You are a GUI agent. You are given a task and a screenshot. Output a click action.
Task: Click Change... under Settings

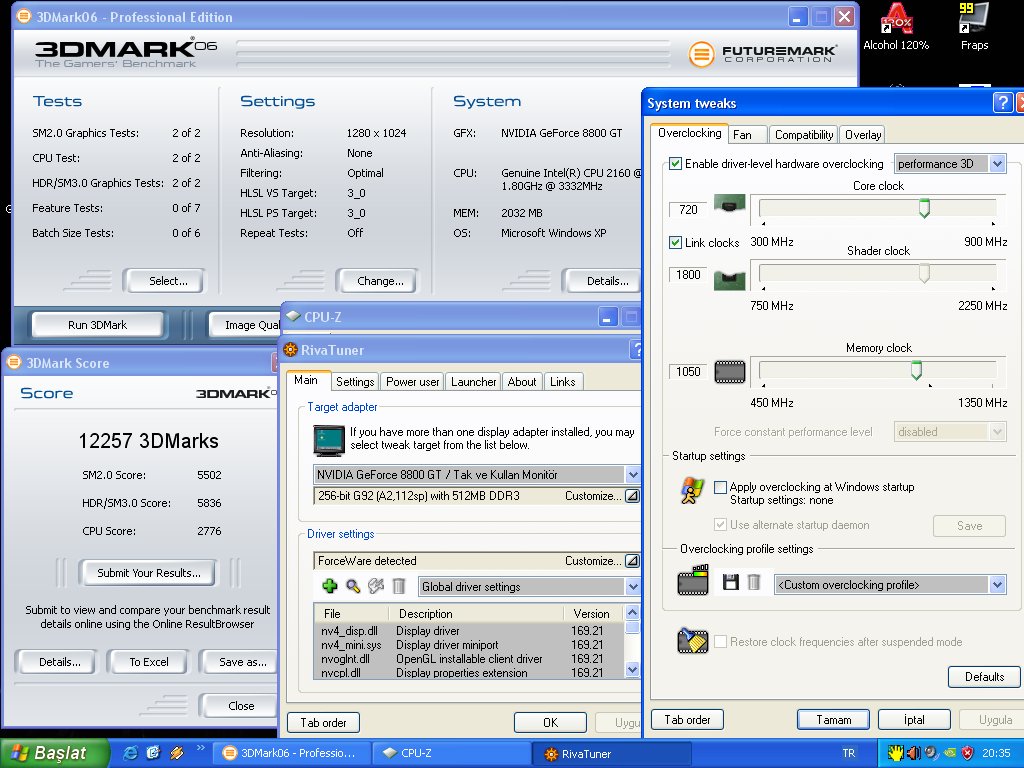tap(380, 281)
